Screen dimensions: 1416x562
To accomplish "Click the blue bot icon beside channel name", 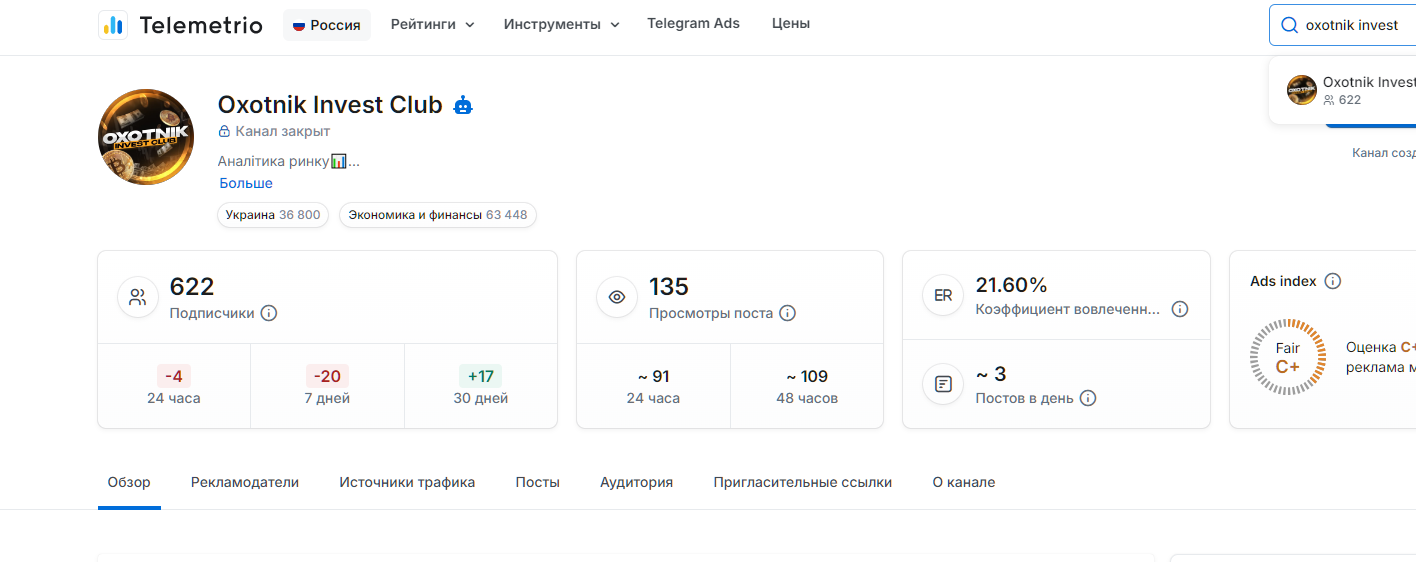I will (x=463, y=105).
